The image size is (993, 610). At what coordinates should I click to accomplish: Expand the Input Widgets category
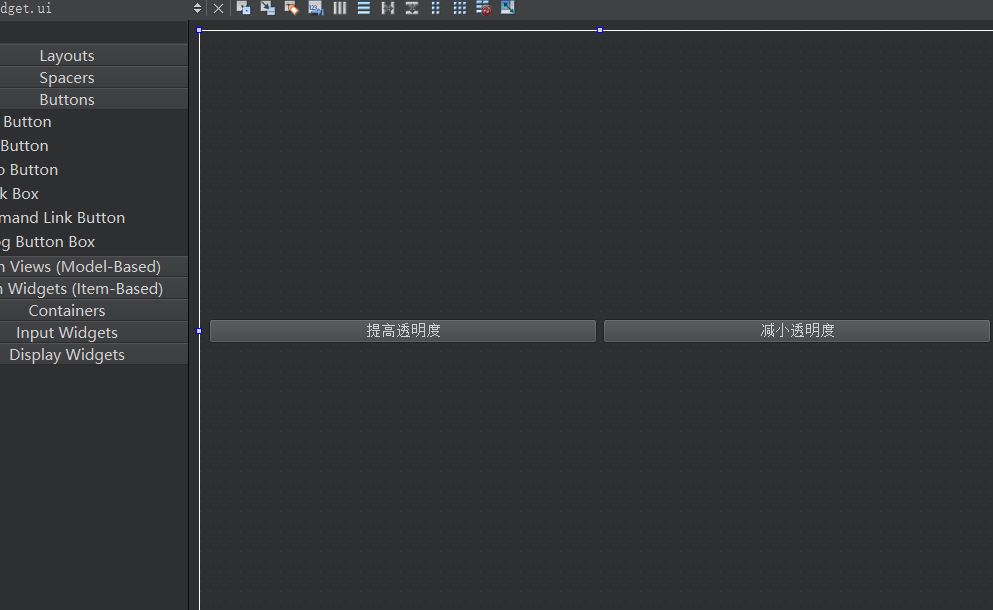67,333
